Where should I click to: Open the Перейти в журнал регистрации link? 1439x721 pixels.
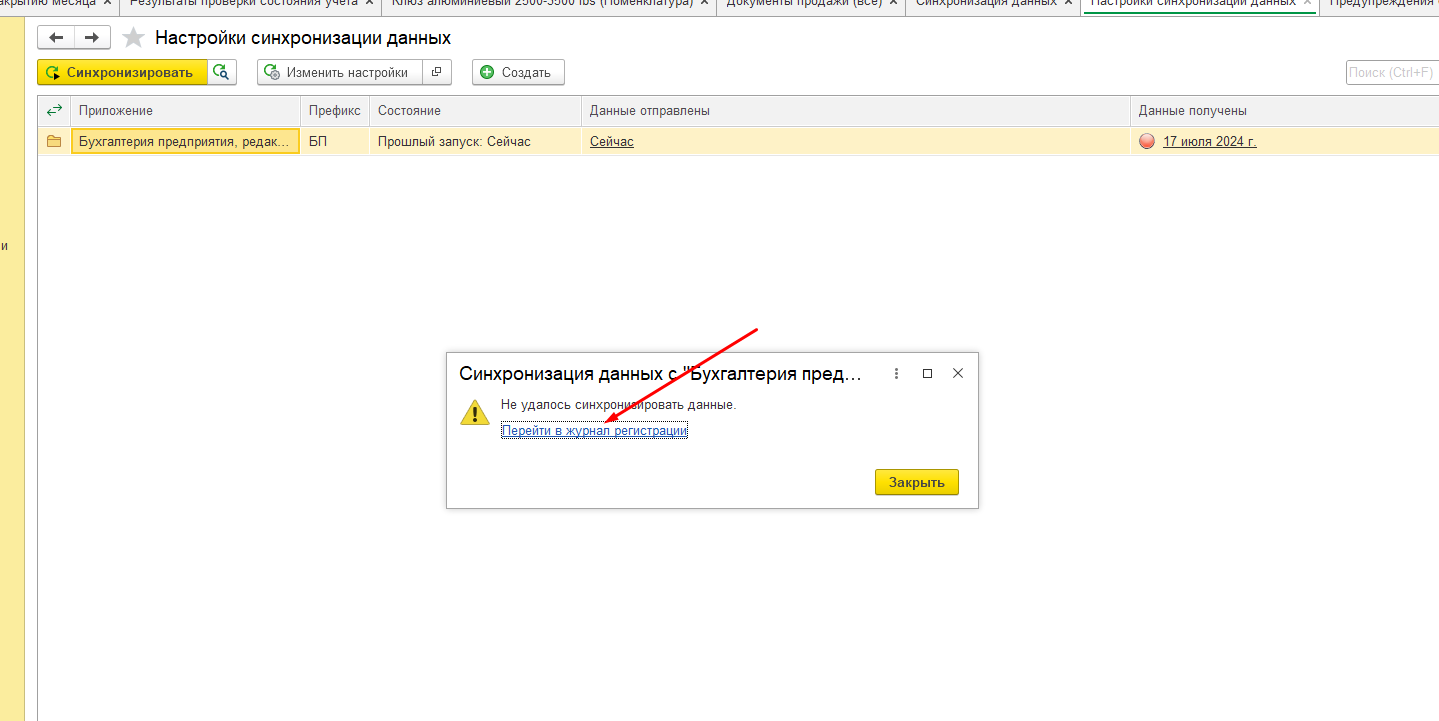point(594,431)
